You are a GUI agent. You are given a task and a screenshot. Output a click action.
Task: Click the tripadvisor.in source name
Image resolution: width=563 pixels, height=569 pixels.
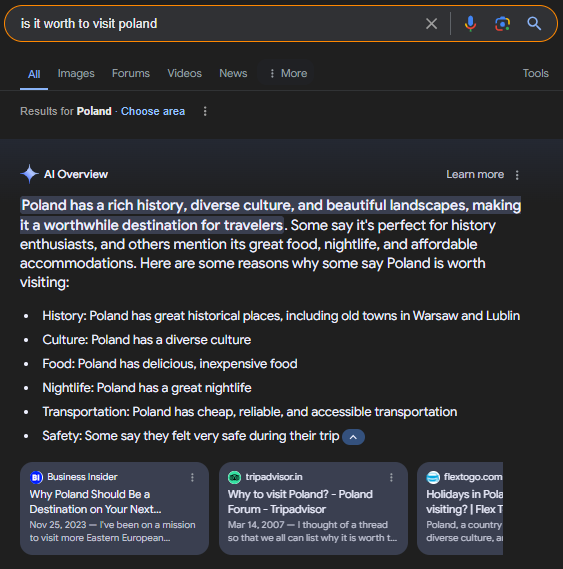[274, 477]
